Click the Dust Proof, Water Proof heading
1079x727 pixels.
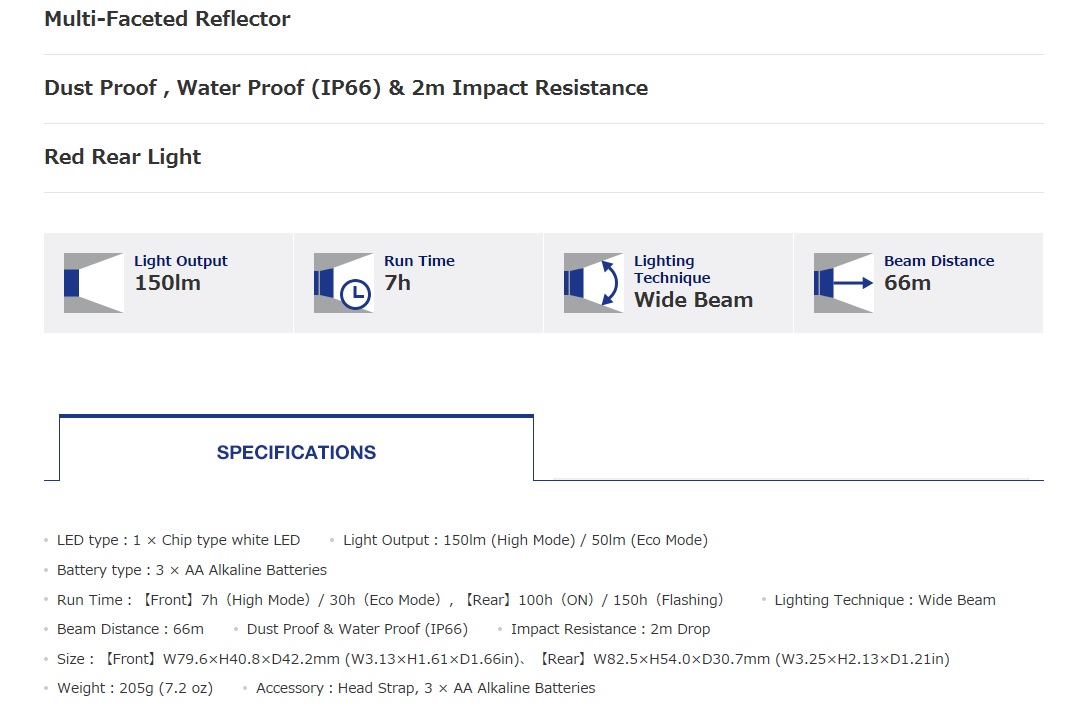(346, 88)
